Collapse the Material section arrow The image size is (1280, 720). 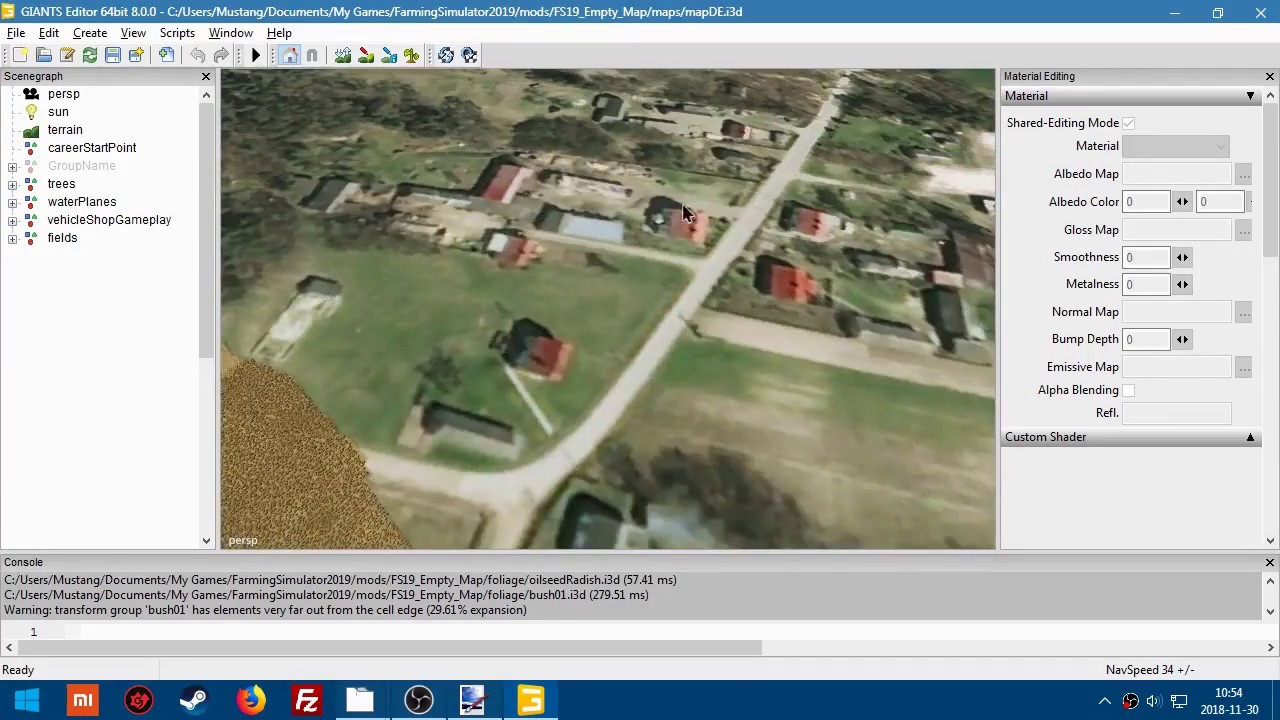point(1250,96)
